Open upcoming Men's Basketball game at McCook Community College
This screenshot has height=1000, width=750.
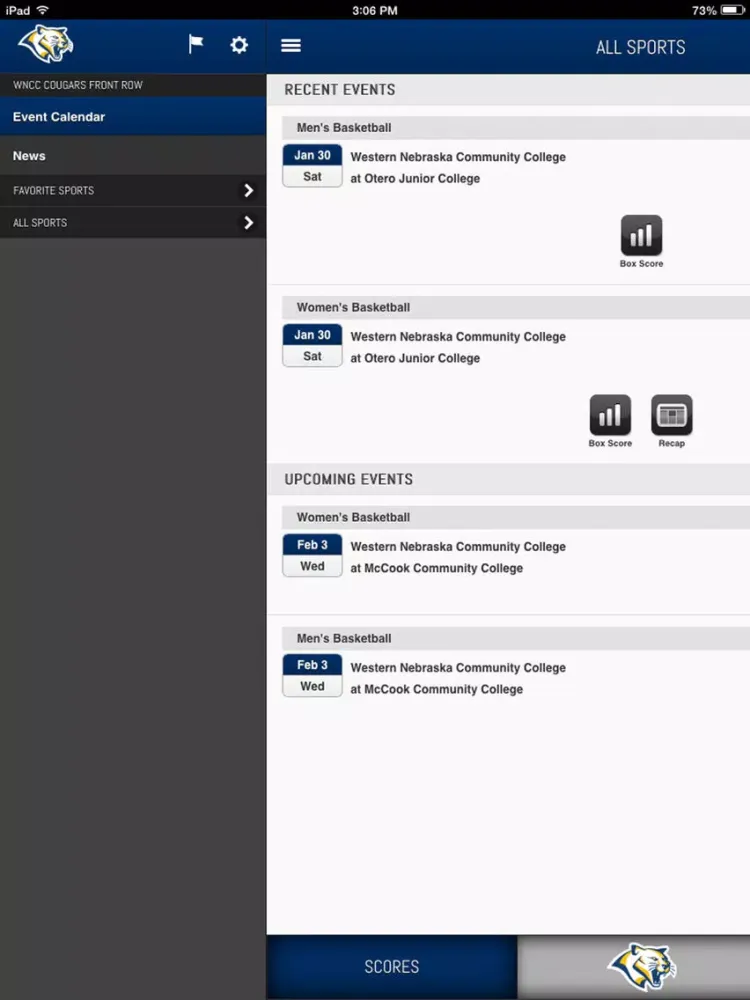(x=458, y=679)
